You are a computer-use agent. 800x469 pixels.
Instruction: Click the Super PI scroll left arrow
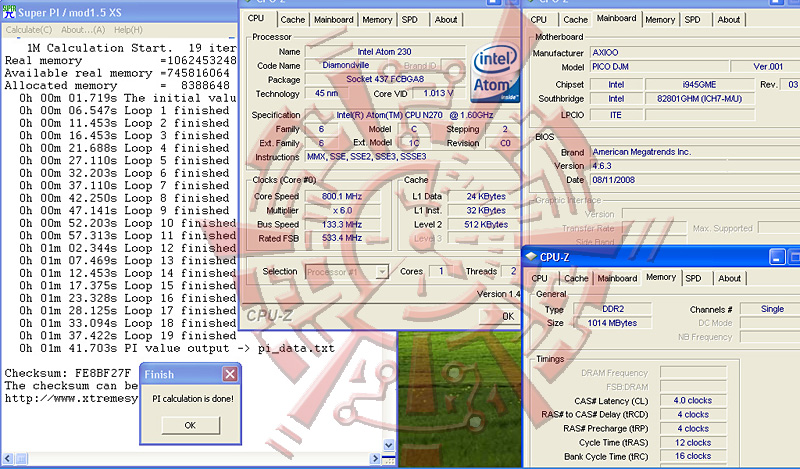(x=8, y=458)
